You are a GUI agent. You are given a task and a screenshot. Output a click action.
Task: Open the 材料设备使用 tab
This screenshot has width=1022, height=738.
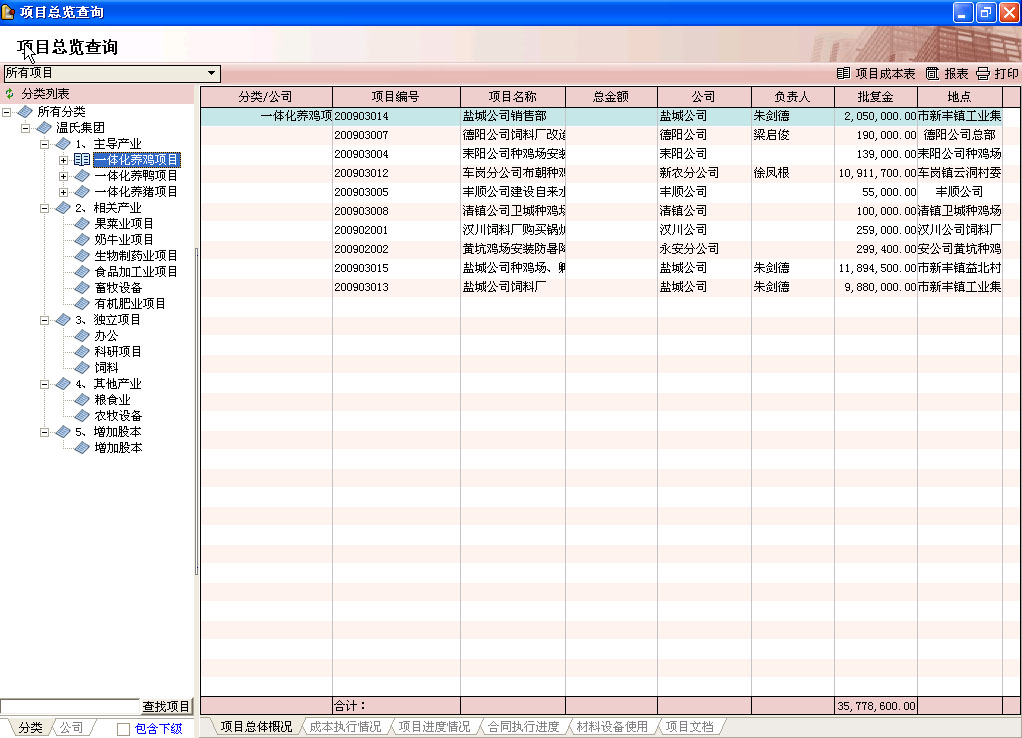[x=612, y=726]
